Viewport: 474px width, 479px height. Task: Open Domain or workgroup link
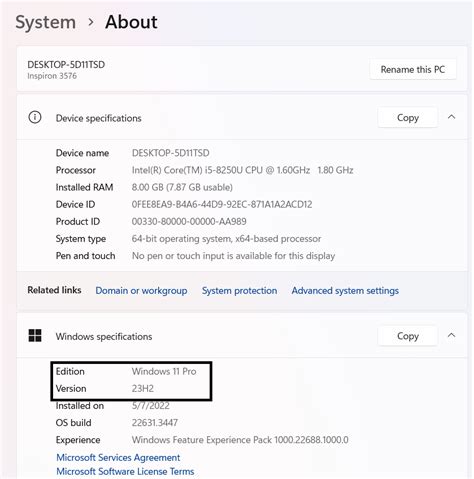141,291
